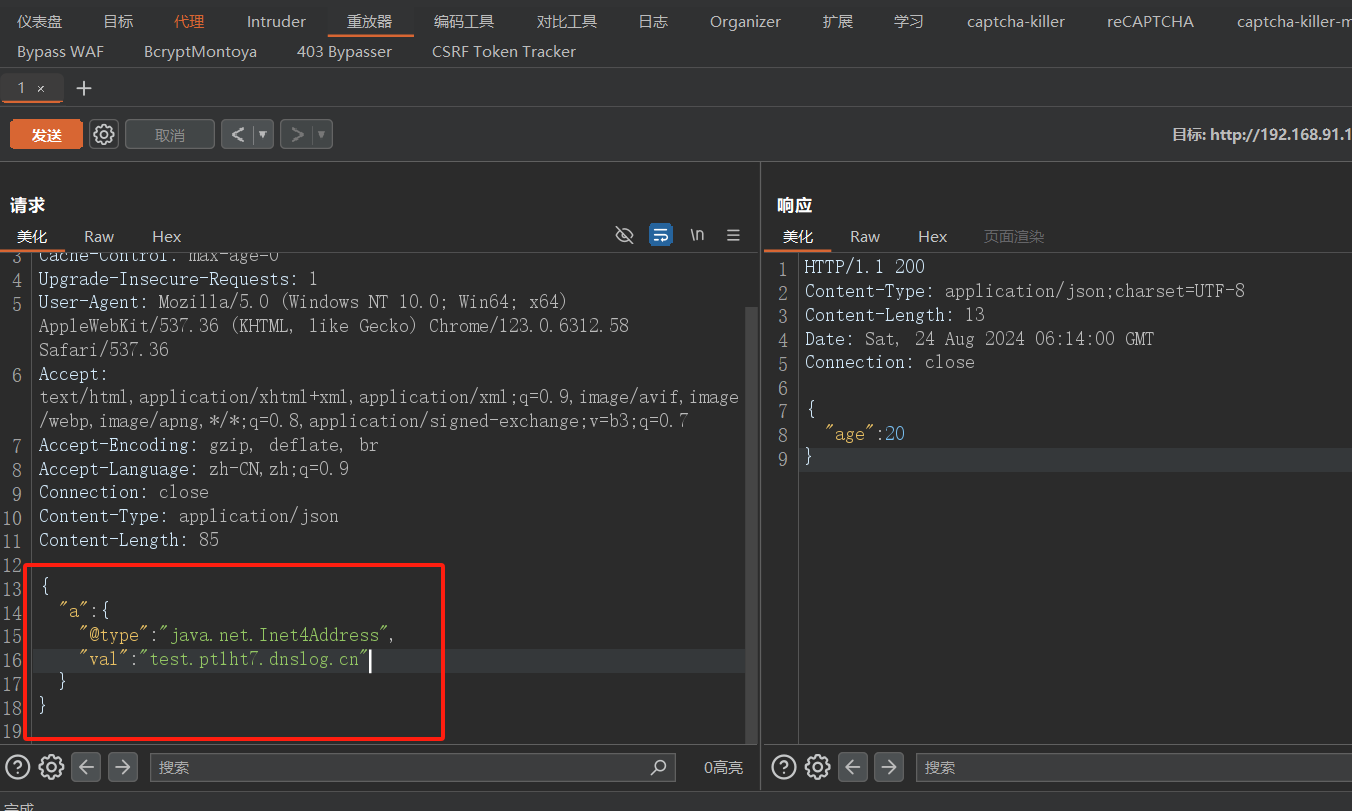The height and width of the screenshot is (811, 1352).
Task: Open the 403 Bypasser tab
Action: coord(344,51)
